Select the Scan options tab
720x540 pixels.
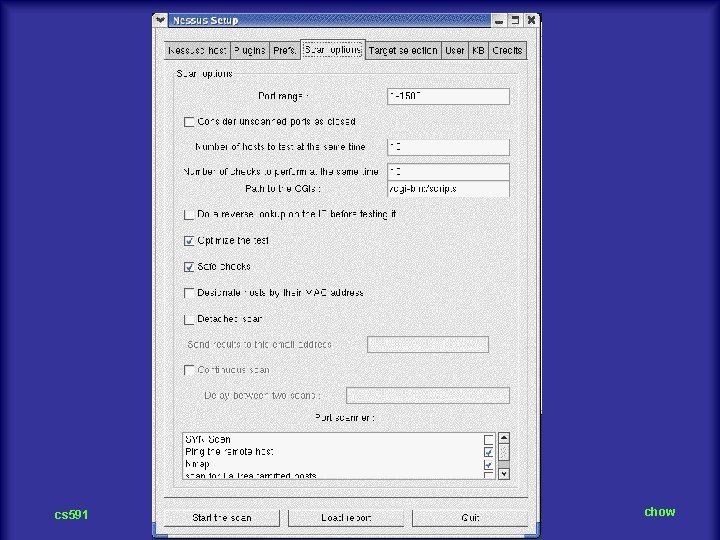(x=333, y=50)
